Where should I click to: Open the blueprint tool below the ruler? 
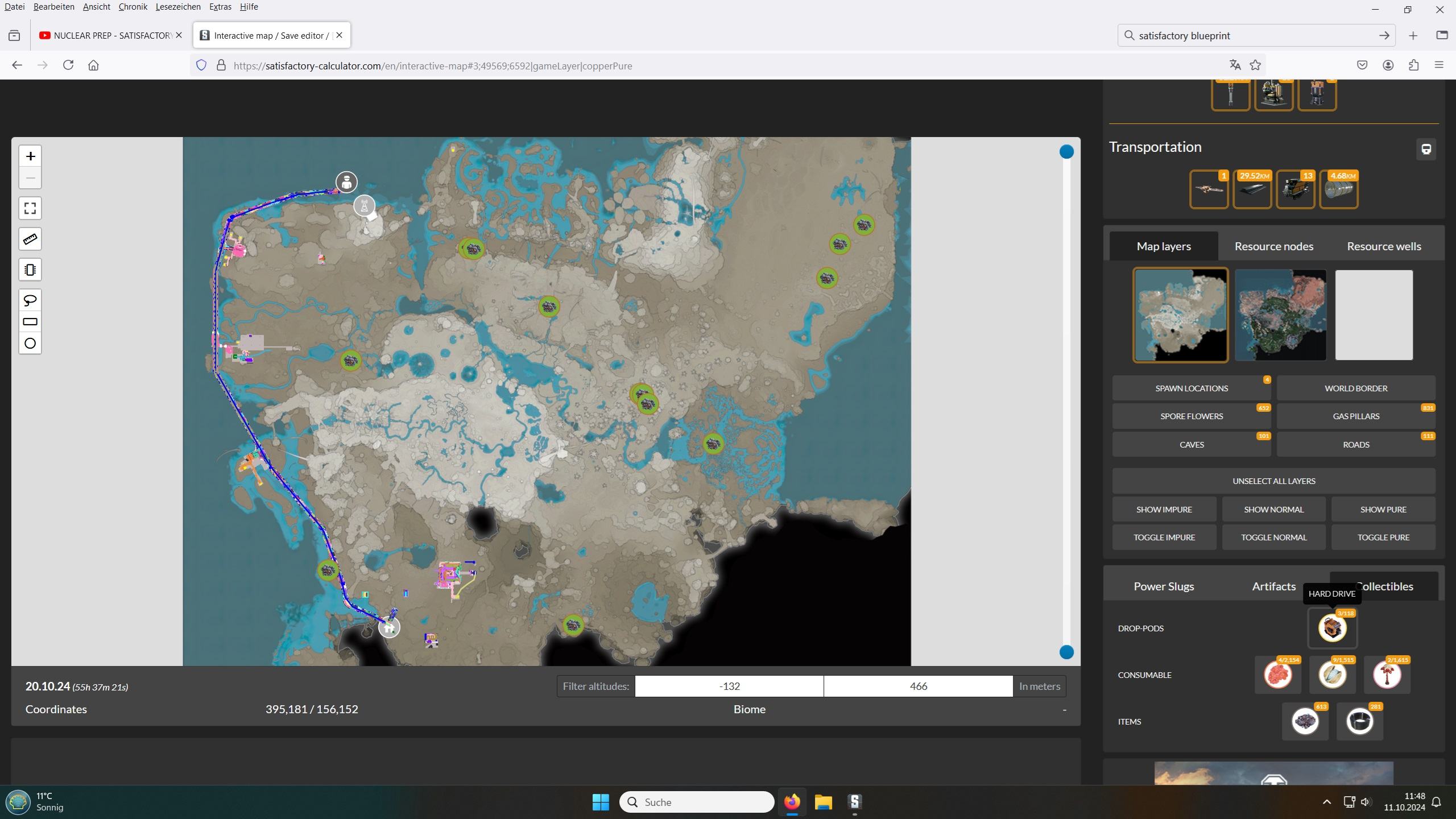(30, 270)
